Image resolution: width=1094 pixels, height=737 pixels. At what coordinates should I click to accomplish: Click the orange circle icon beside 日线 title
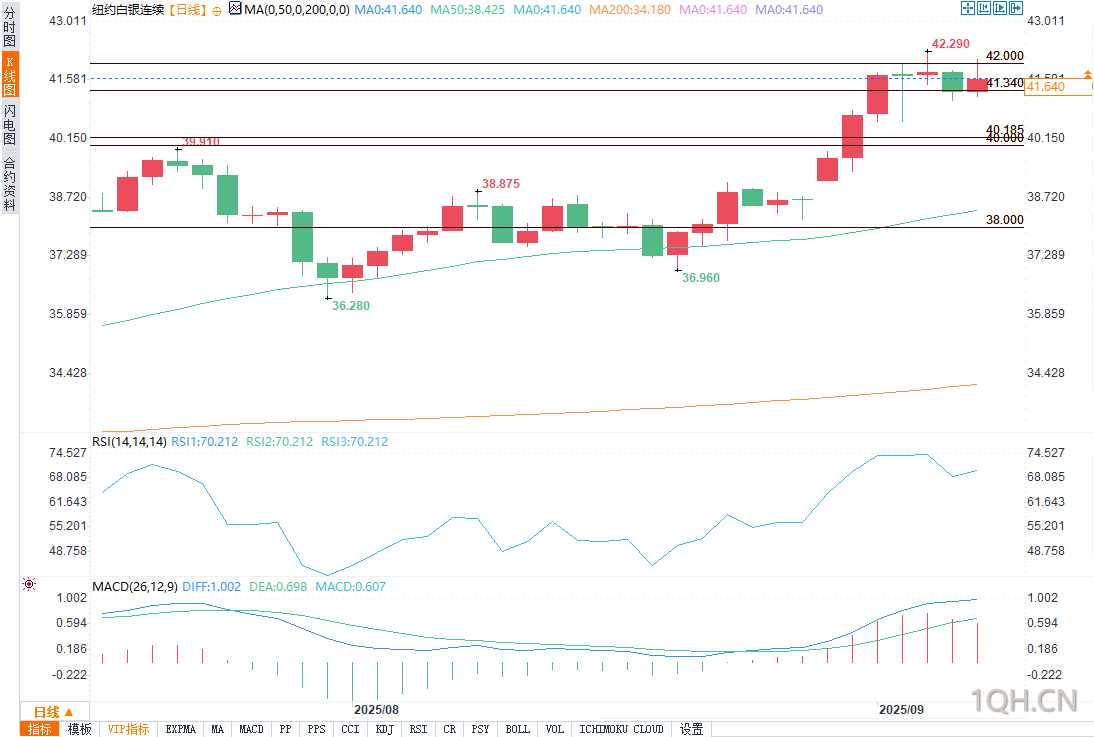click(217, 10)
